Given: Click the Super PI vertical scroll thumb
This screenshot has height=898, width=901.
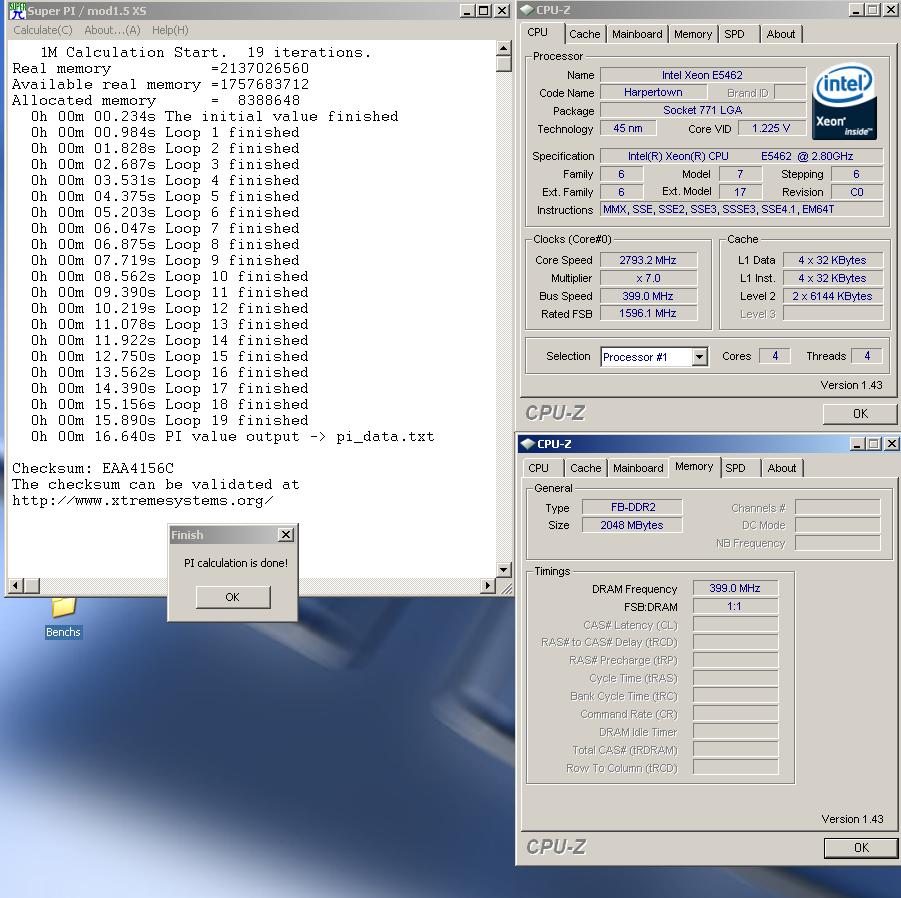Looking at the screenshot, I should tap(503, 63).
